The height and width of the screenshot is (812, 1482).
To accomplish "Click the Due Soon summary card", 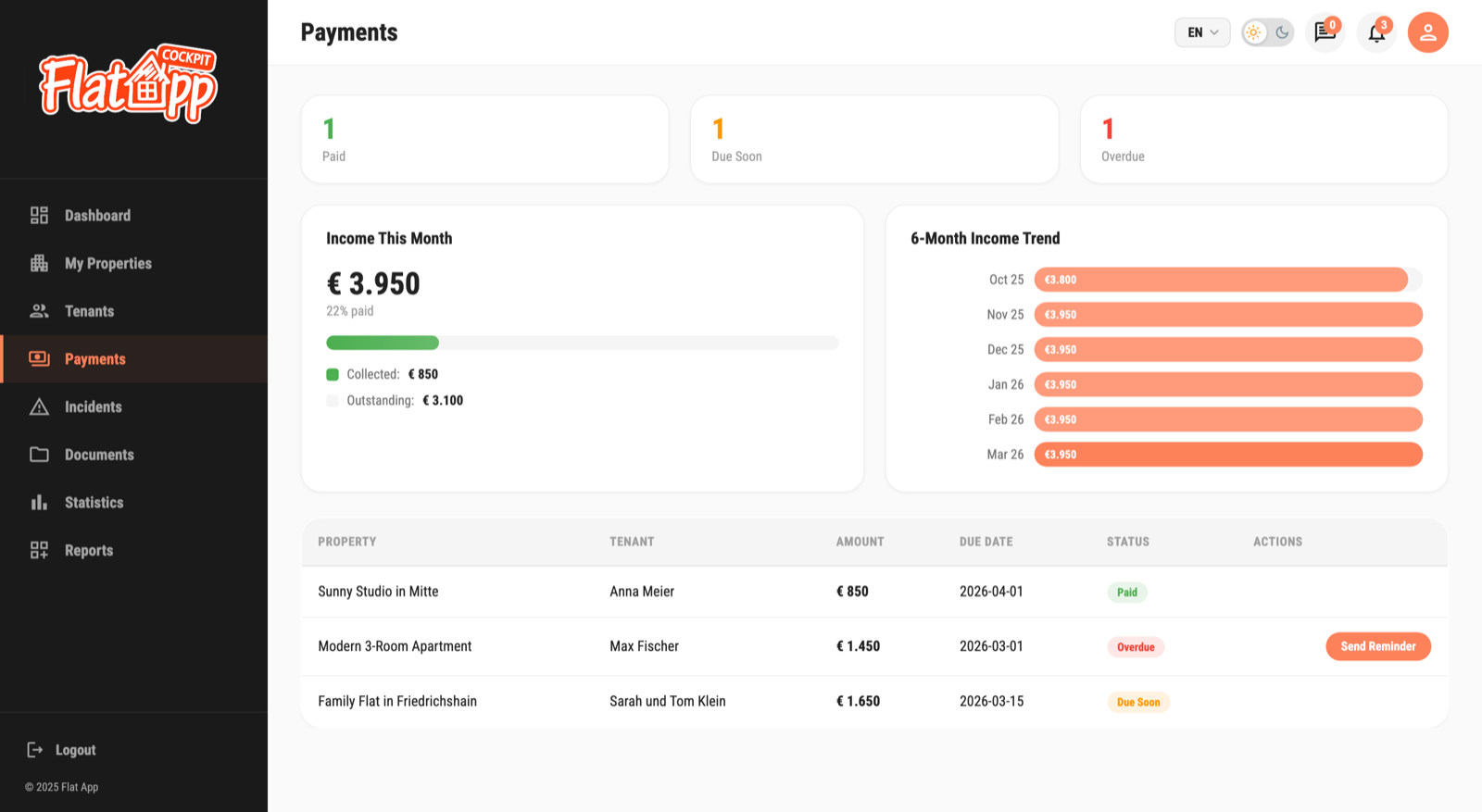I will tap(874, 140).
